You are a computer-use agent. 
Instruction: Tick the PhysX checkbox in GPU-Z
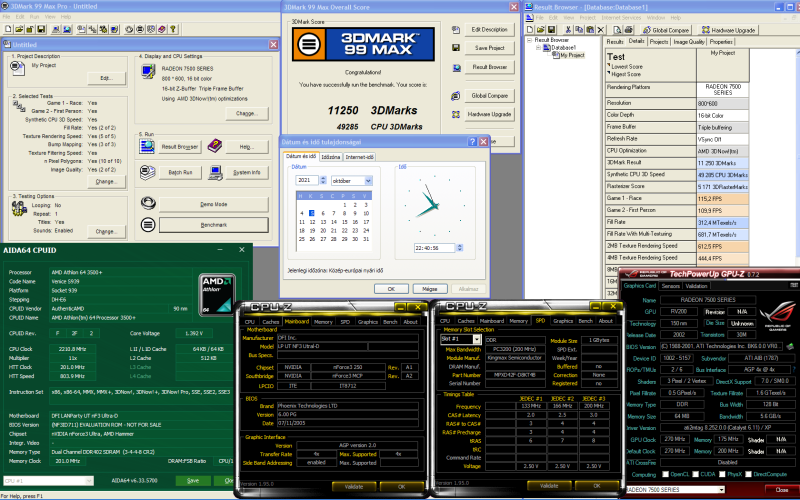pyautogui.click(x=722, y=474)
